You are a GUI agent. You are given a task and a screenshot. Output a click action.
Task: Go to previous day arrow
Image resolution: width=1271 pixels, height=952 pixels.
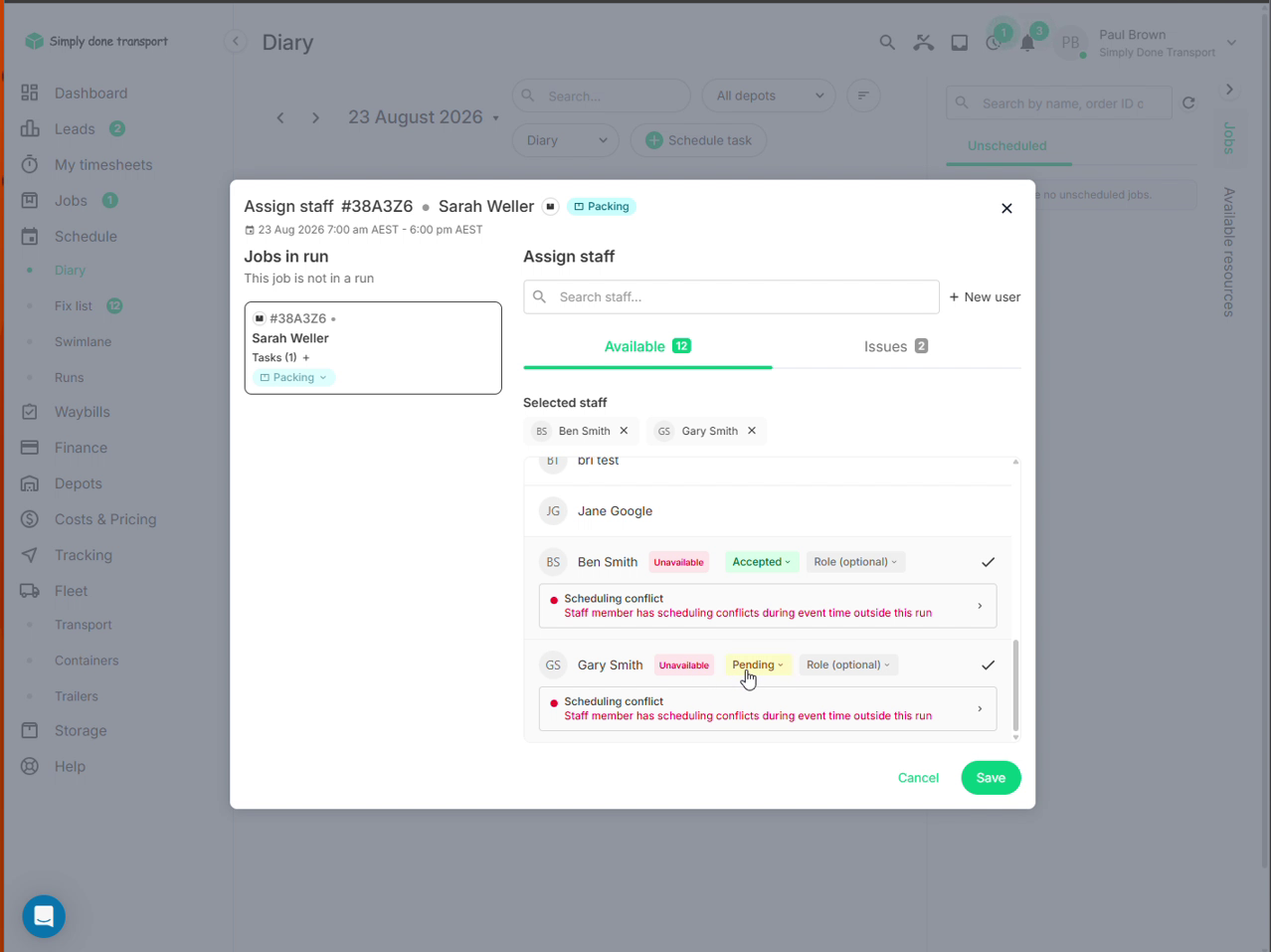tap(280, 117)
